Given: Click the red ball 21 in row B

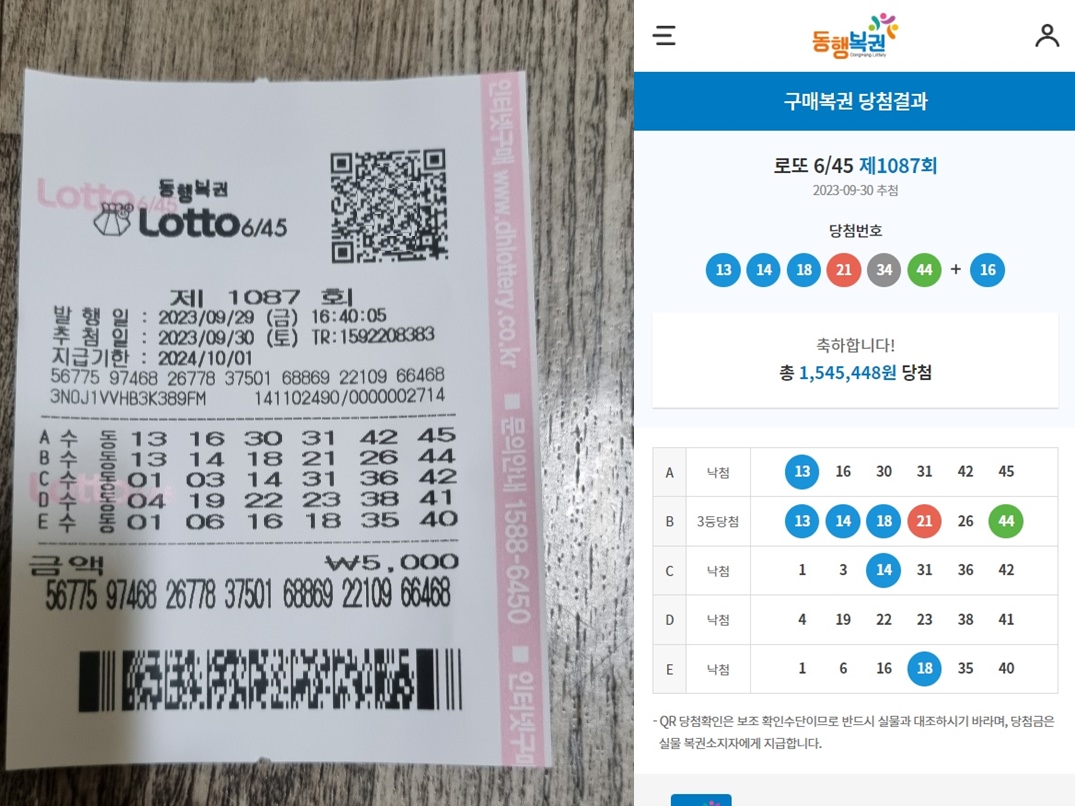Looking at the screenshot, I should coord(924,521).
